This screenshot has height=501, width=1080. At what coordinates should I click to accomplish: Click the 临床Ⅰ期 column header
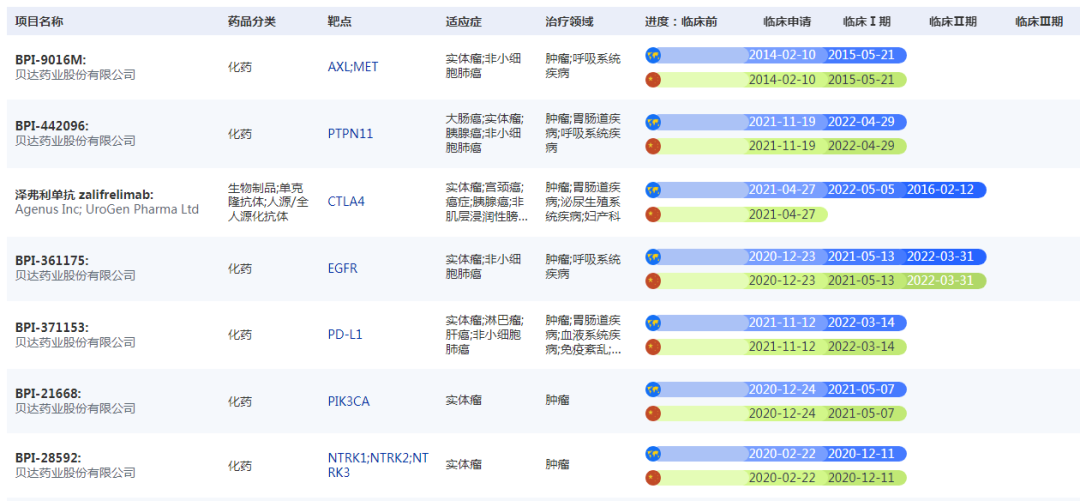click(x=866, y=21)
